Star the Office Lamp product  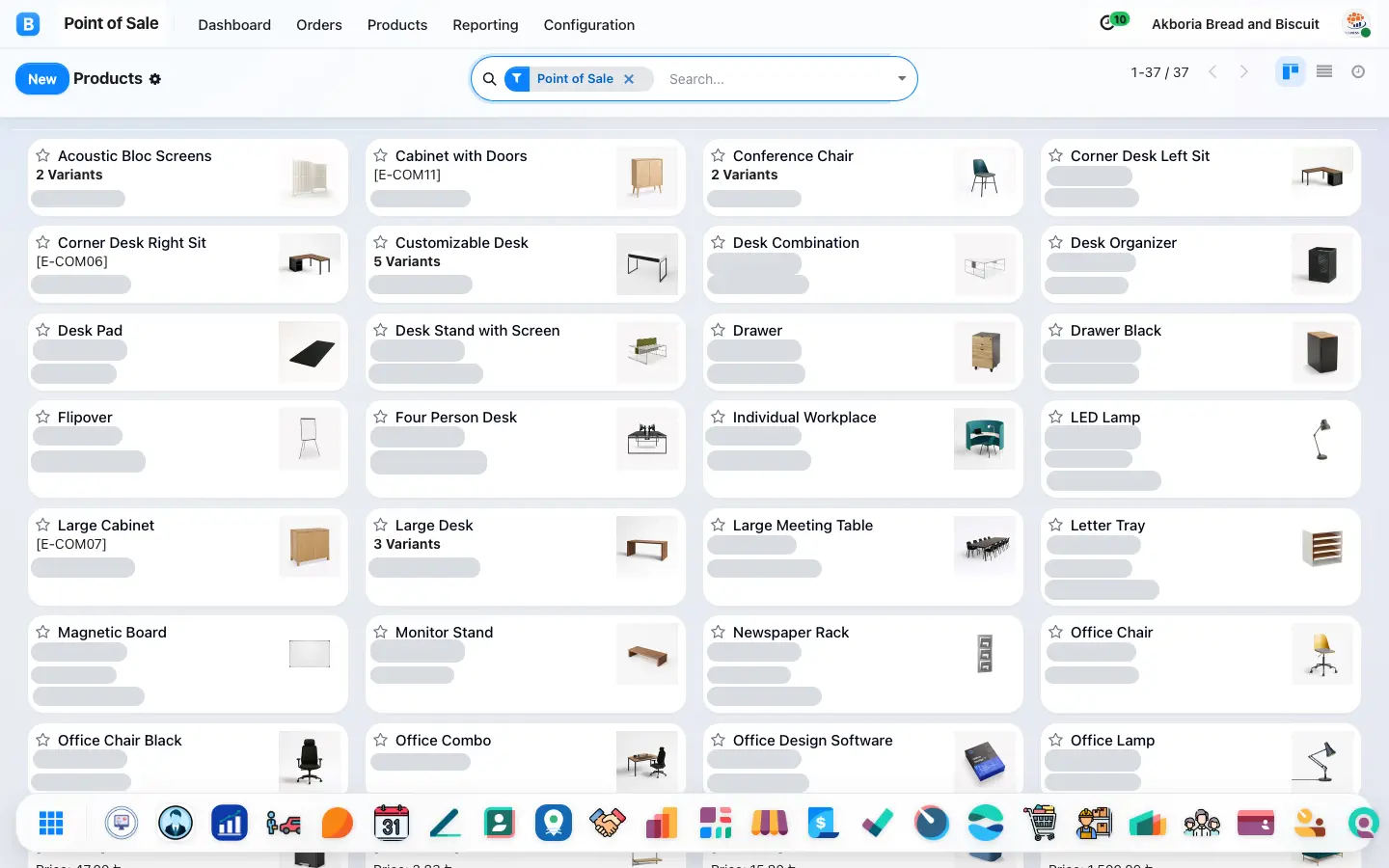tap(1056, 740)
